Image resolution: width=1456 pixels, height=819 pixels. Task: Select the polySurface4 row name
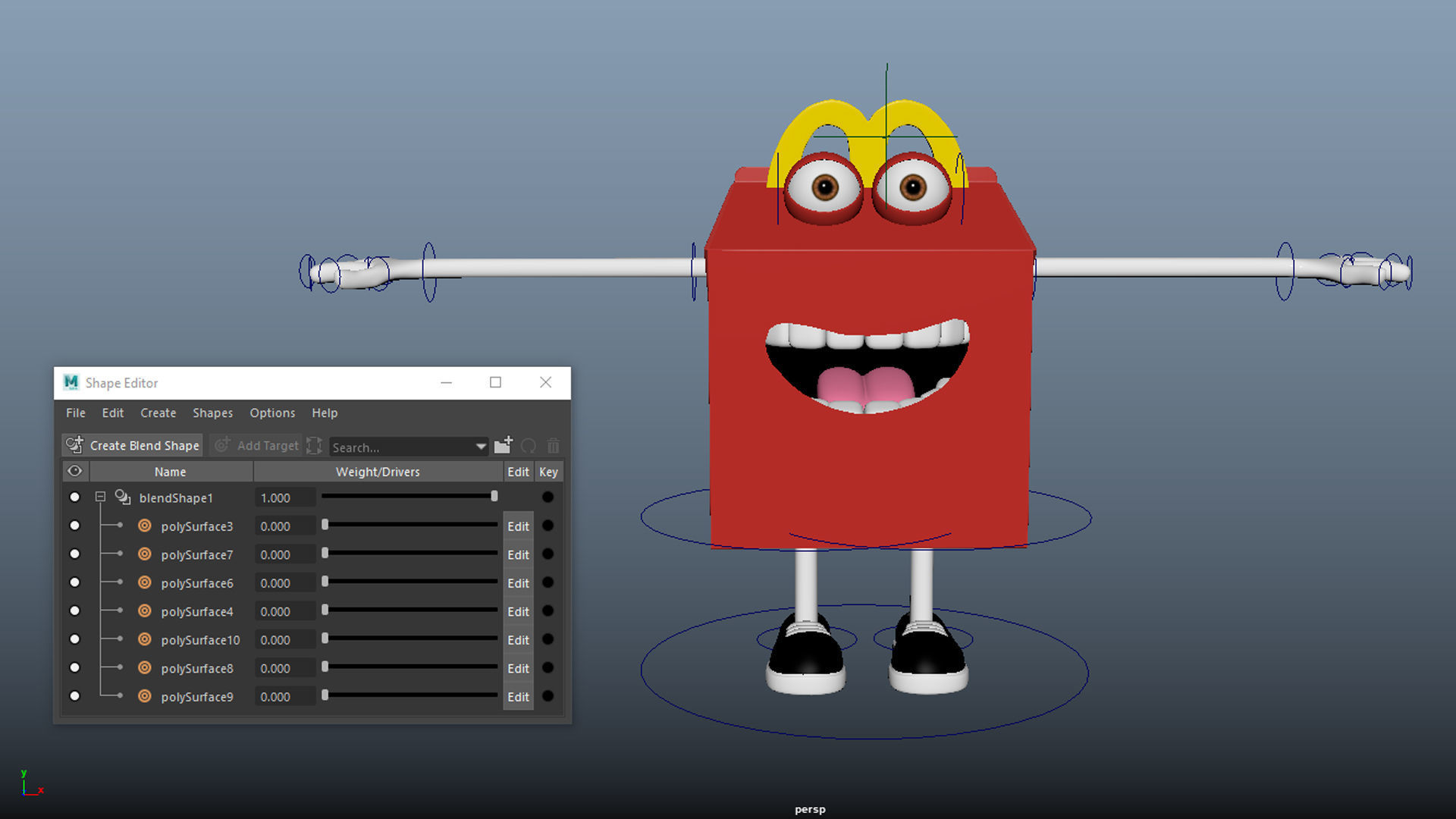tap(197, 611)
